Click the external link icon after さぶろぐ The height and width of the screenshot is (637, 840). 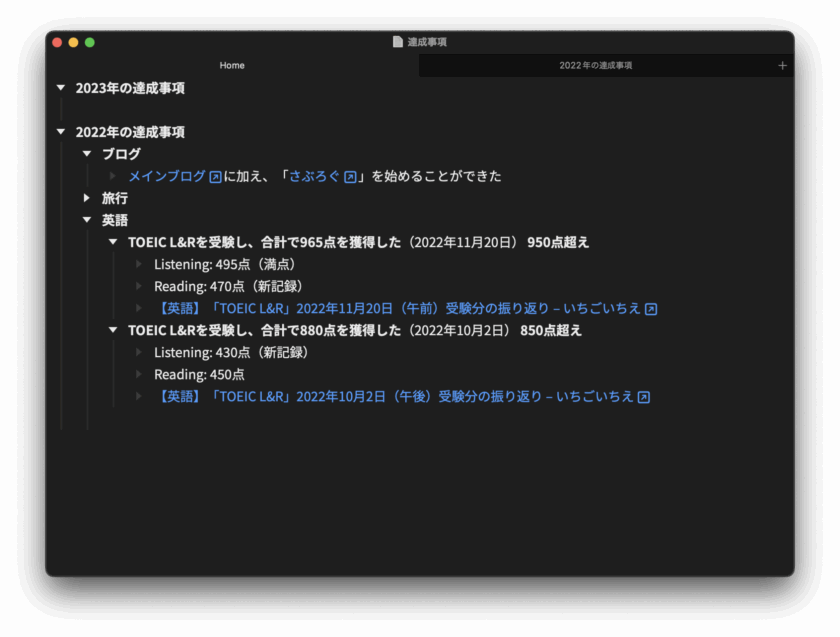point(350,177)
